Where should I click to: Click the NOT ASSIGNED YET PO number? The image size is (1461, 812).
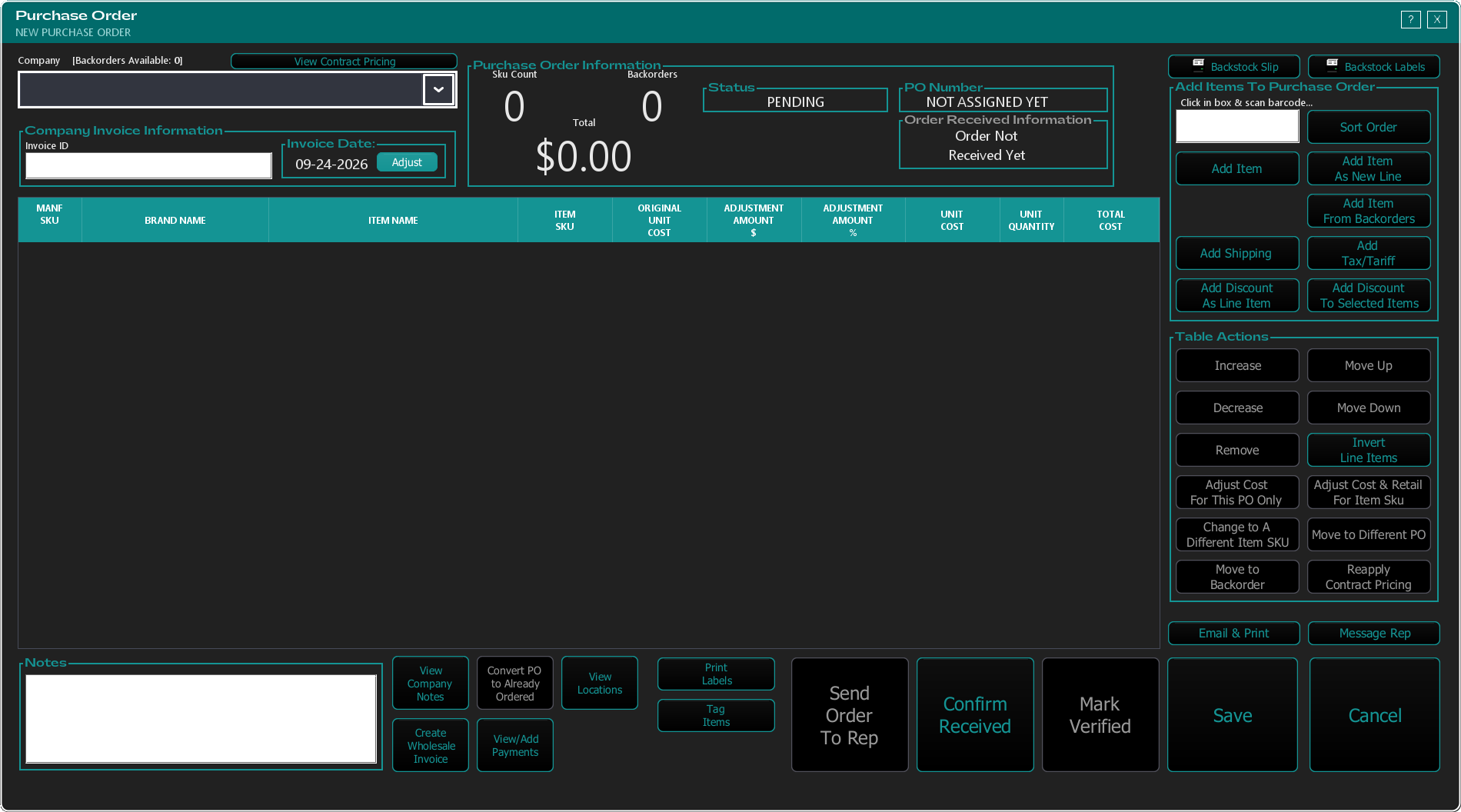coord(987,101)
